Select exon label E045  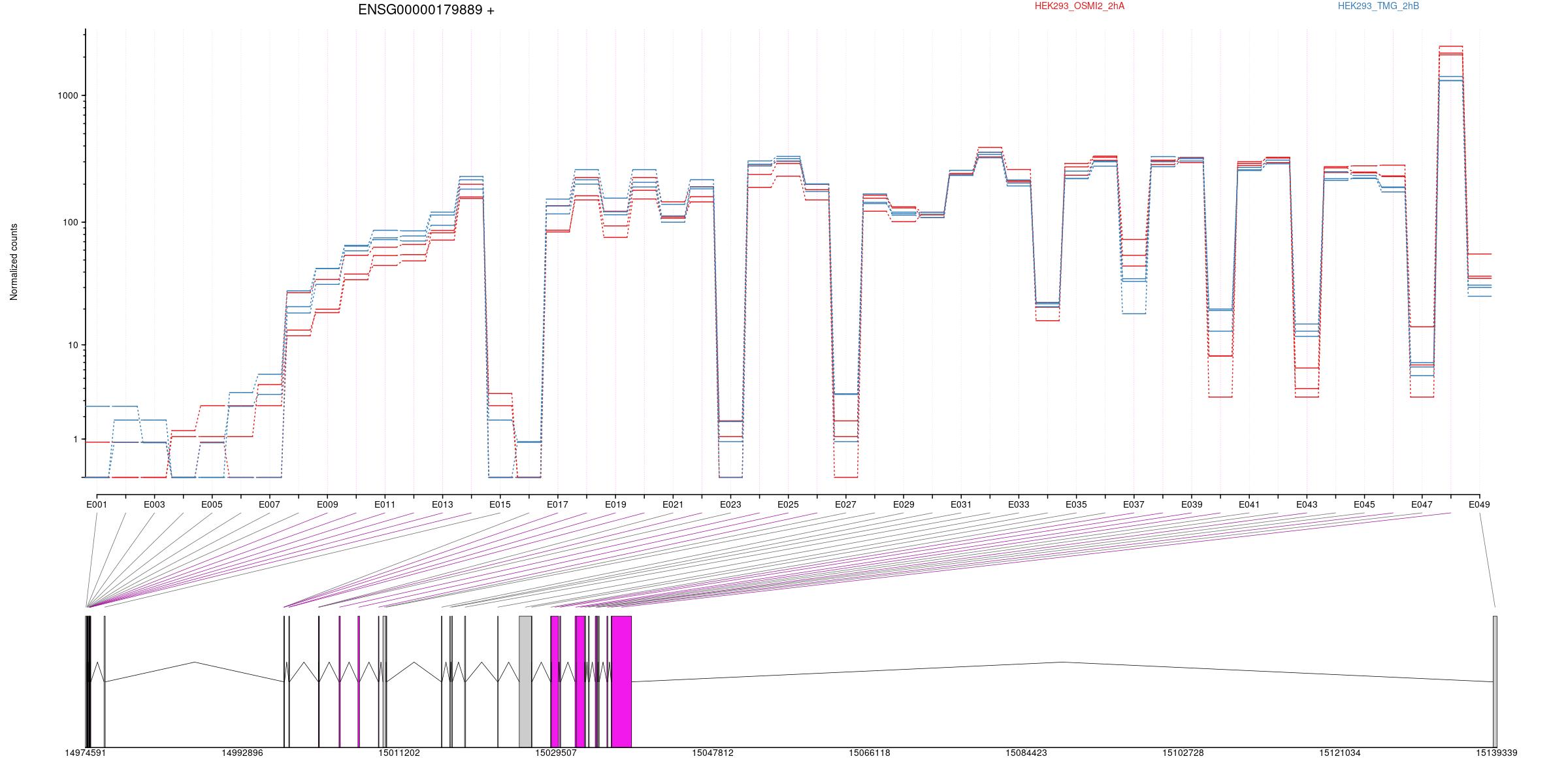point(1364,504)
